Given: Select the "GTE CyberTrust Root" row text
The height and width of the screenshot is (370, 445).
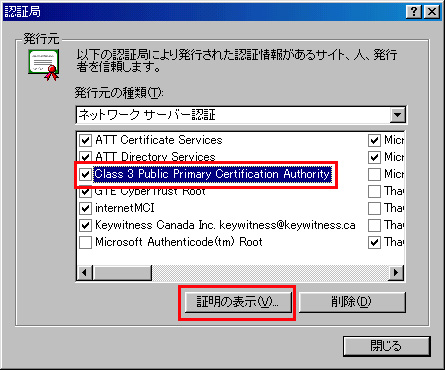Looking at the screenshot, I should [150, 192].
